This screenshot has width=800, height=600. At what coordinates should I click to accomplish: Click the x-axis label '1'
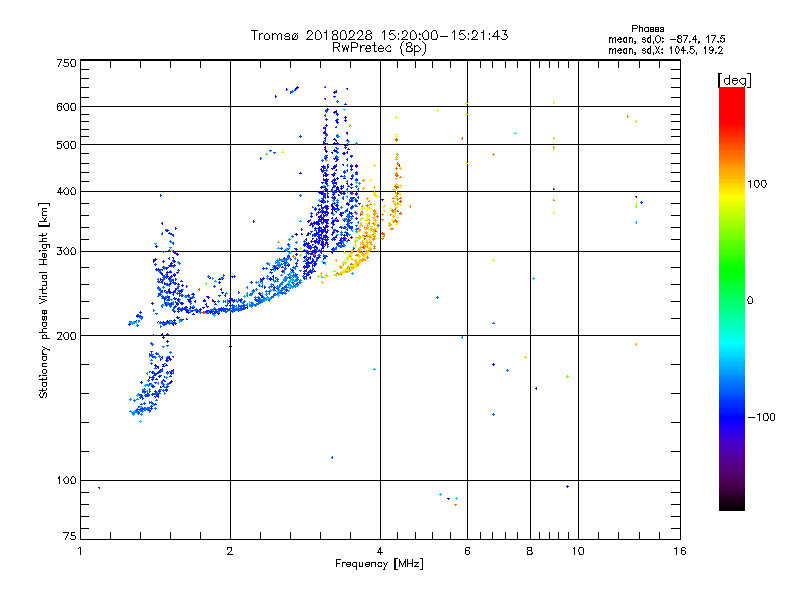coord(80,551)
